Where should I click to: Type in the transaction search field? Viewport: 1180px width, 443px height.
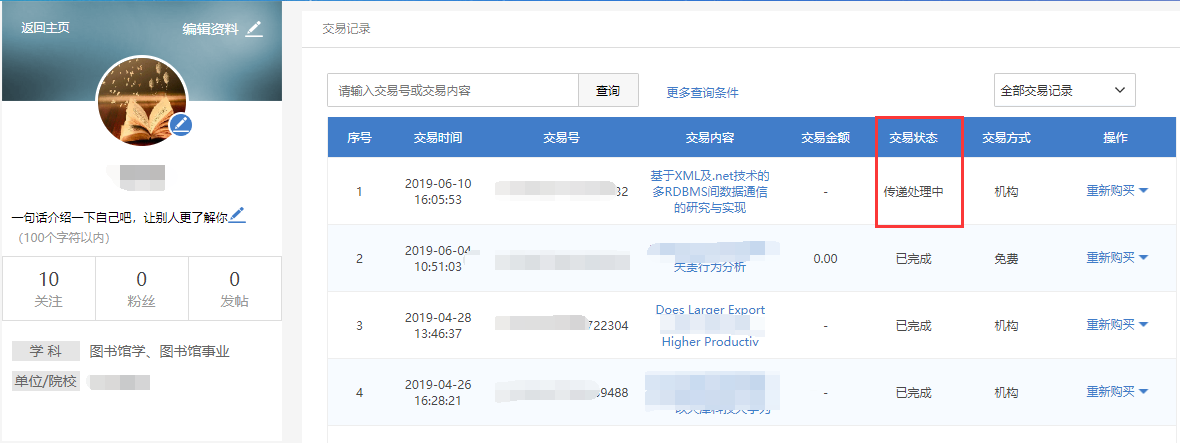[x=453, y=90]
